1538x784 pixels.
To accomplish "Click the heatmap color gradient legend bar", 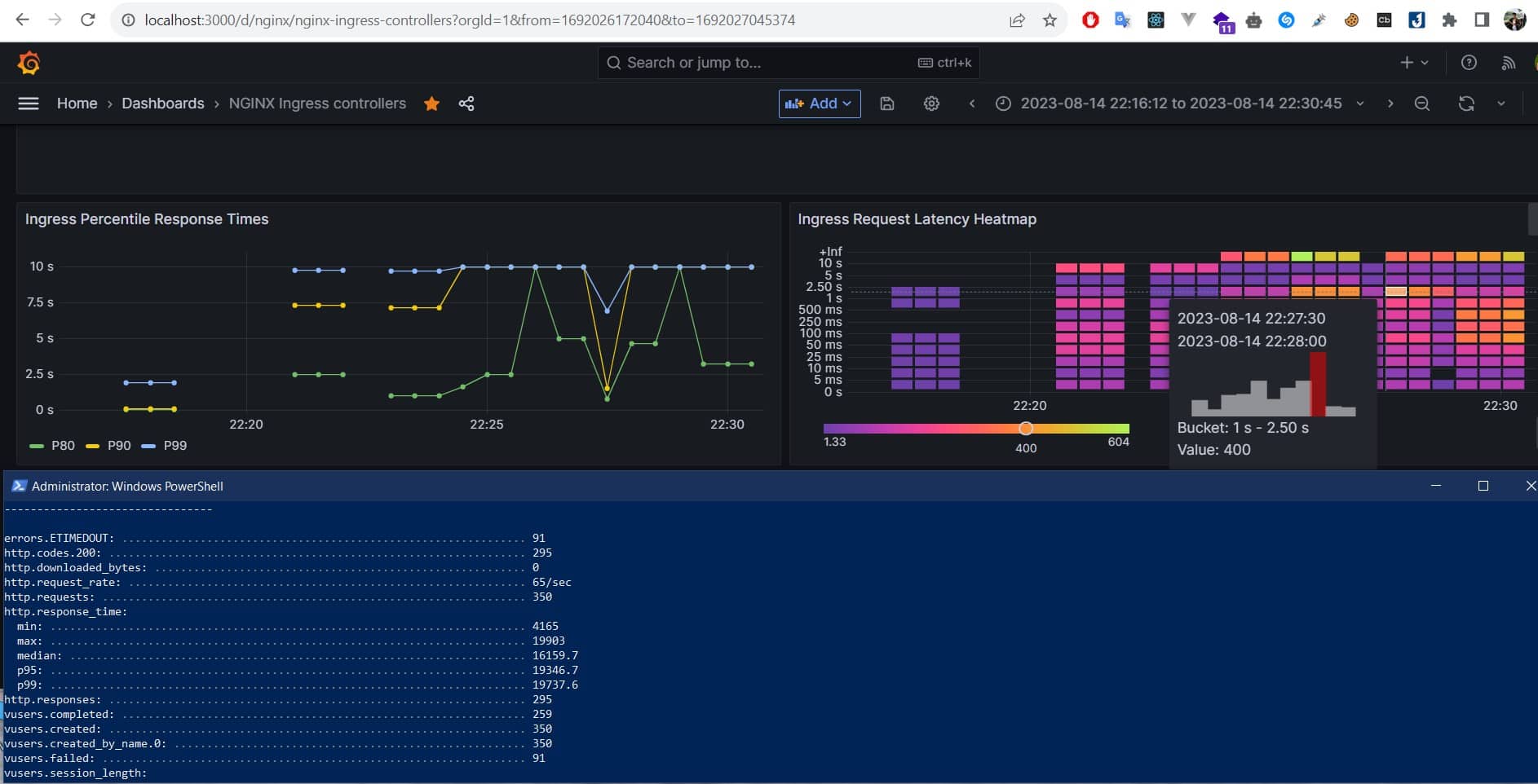I will tap(976, 429).
